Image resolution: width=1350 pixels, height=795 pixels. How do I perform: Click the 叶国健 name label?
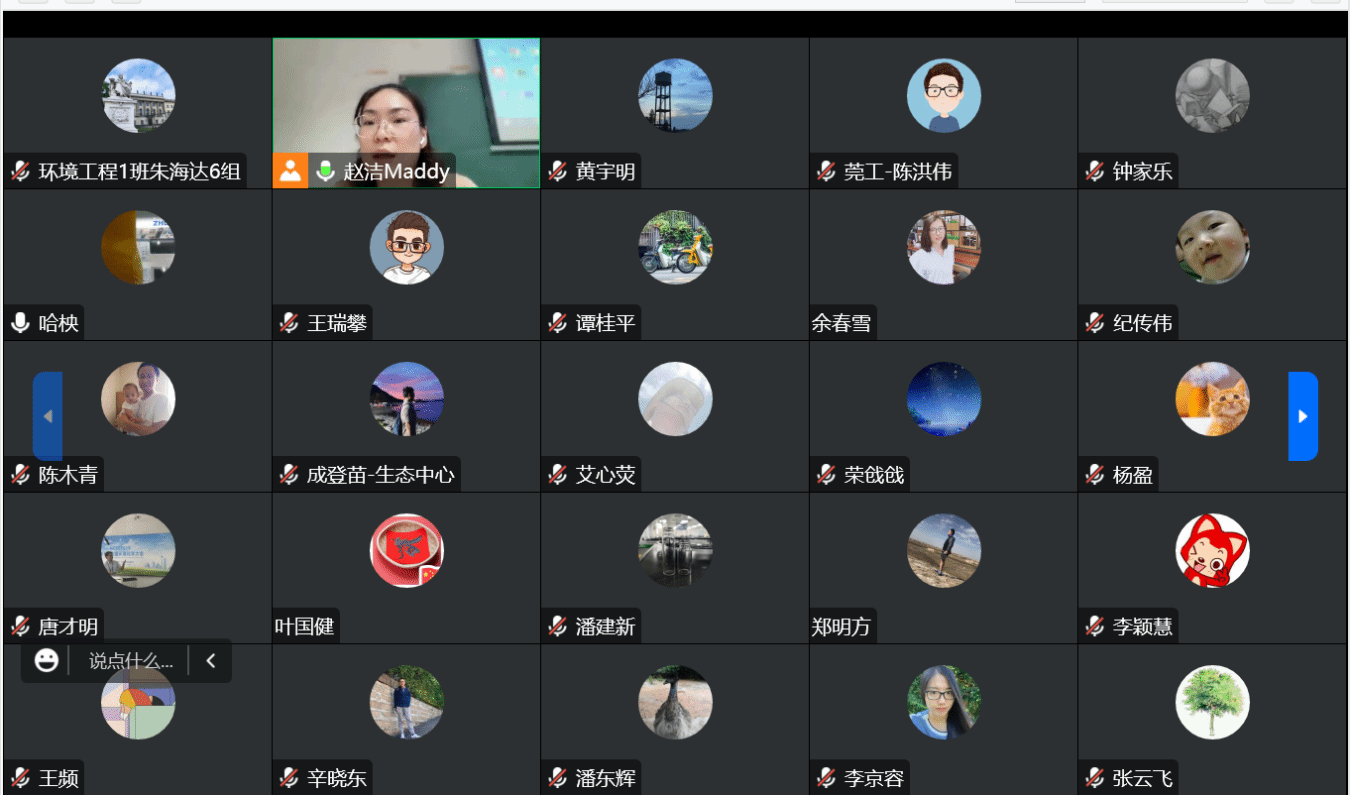pyautogui.click(x=305, y=627)
